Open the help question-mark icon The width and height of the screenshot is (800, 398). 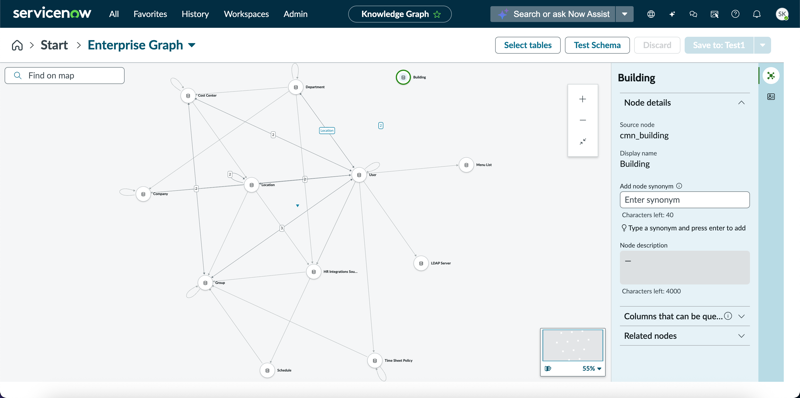coord(735,14)
